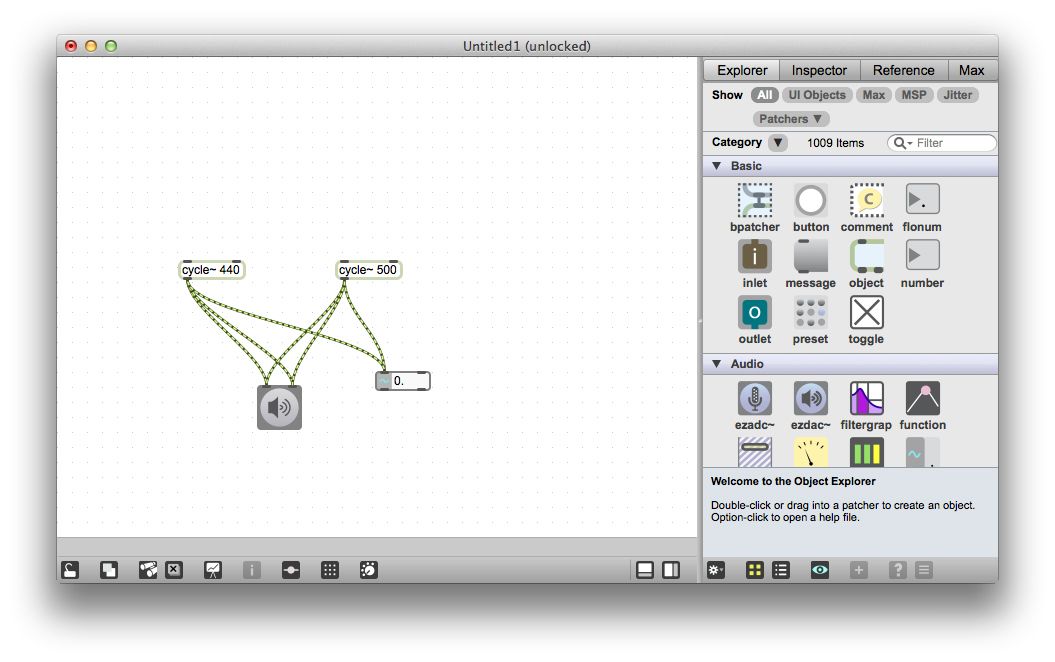Screen dimensions: 1055x662
Task: Click the MSP filter button
Action: coord(913,95)
